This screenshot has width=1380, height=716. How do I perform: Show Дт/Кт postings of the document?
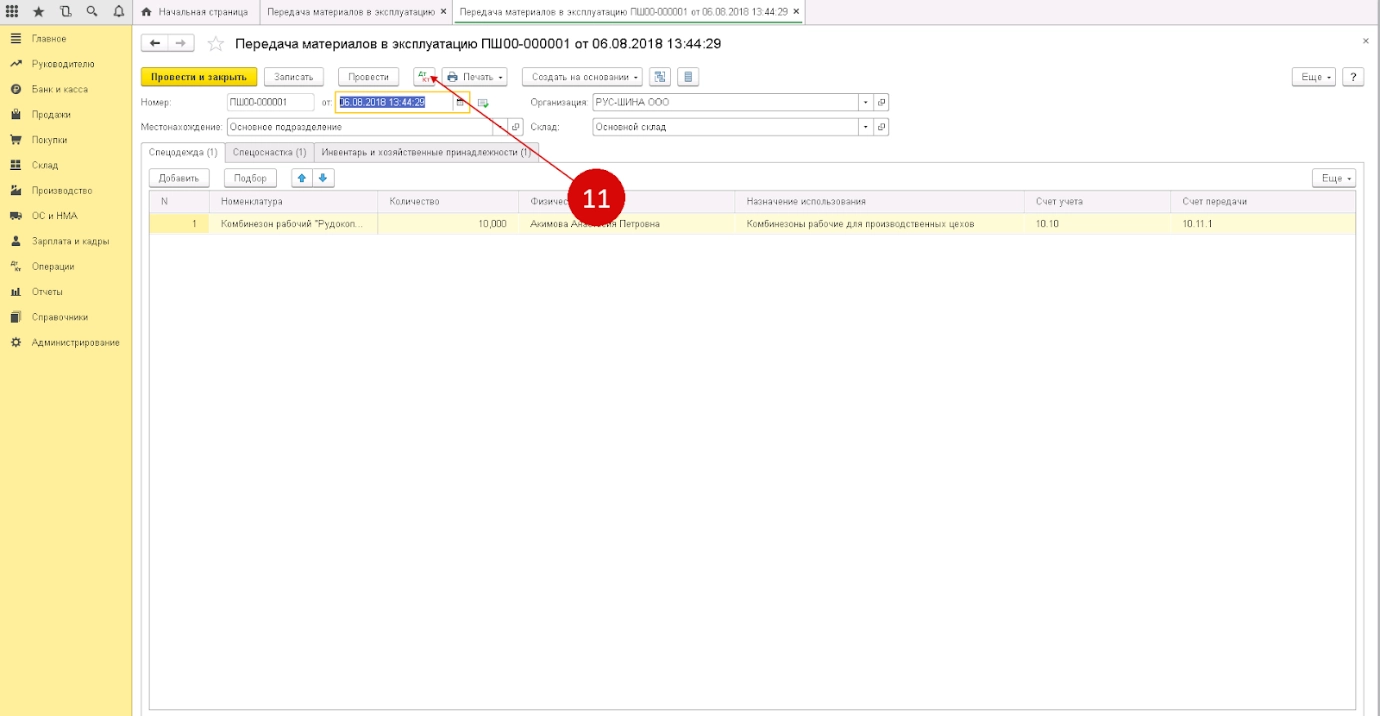pos(424,77)
